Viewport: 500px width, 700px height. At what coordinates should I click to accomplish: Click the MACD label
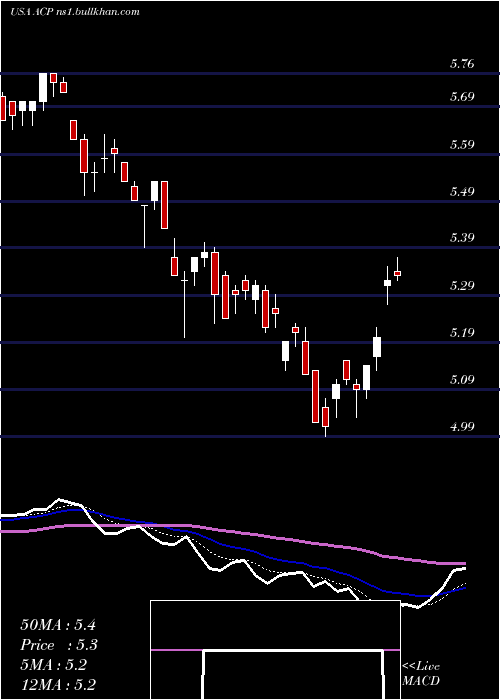tap(421, 681)
